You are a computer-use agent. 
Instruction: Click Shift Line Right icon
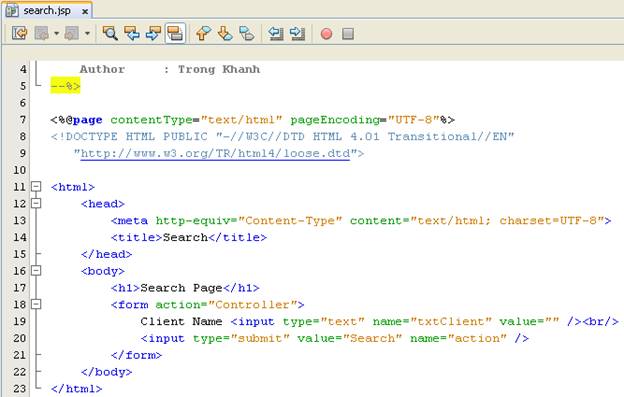[x=297, y=33]
